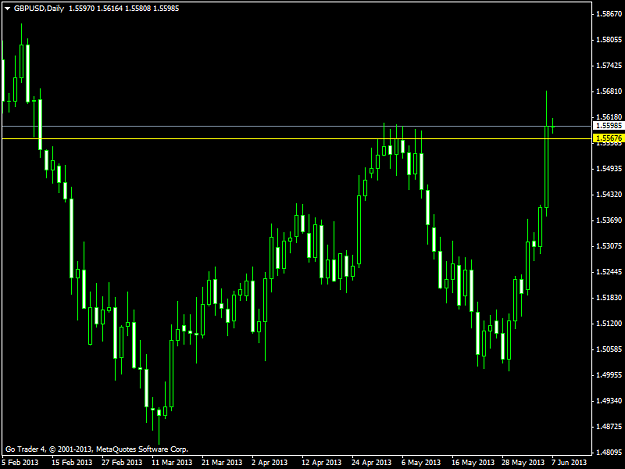Image resolution: width=625 pixels, height=469 pixels.
Task: Click the 1.56810 price axis value
Action: coord(609,91)
